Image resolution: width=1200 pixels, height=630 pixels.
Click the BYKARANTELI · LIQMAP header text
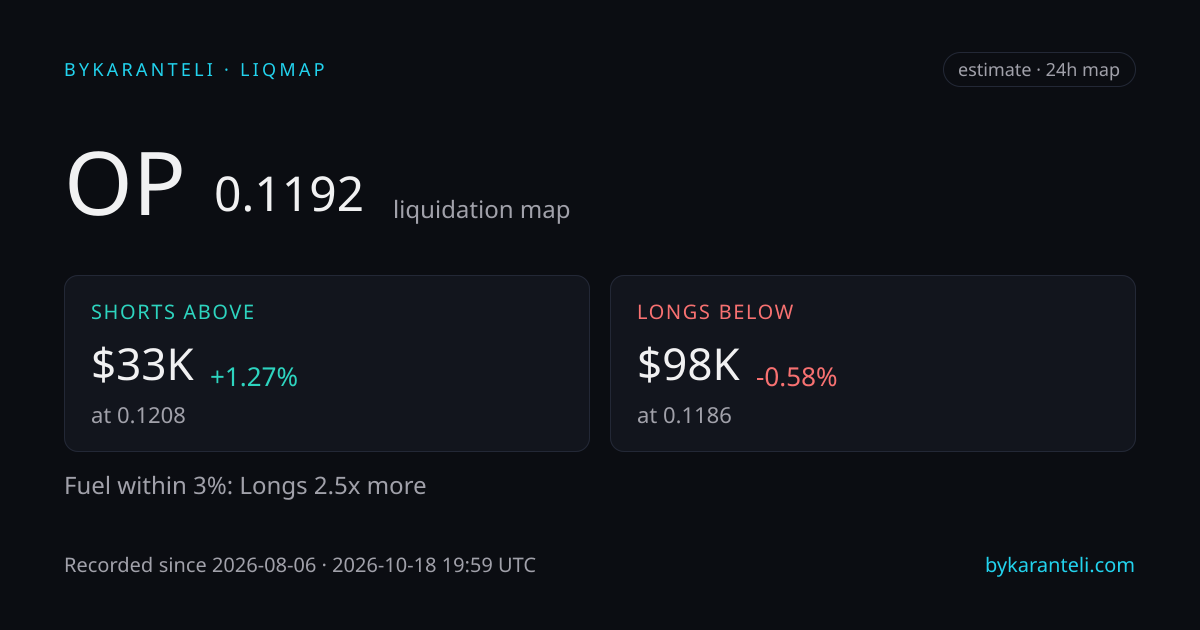[195, 70]
